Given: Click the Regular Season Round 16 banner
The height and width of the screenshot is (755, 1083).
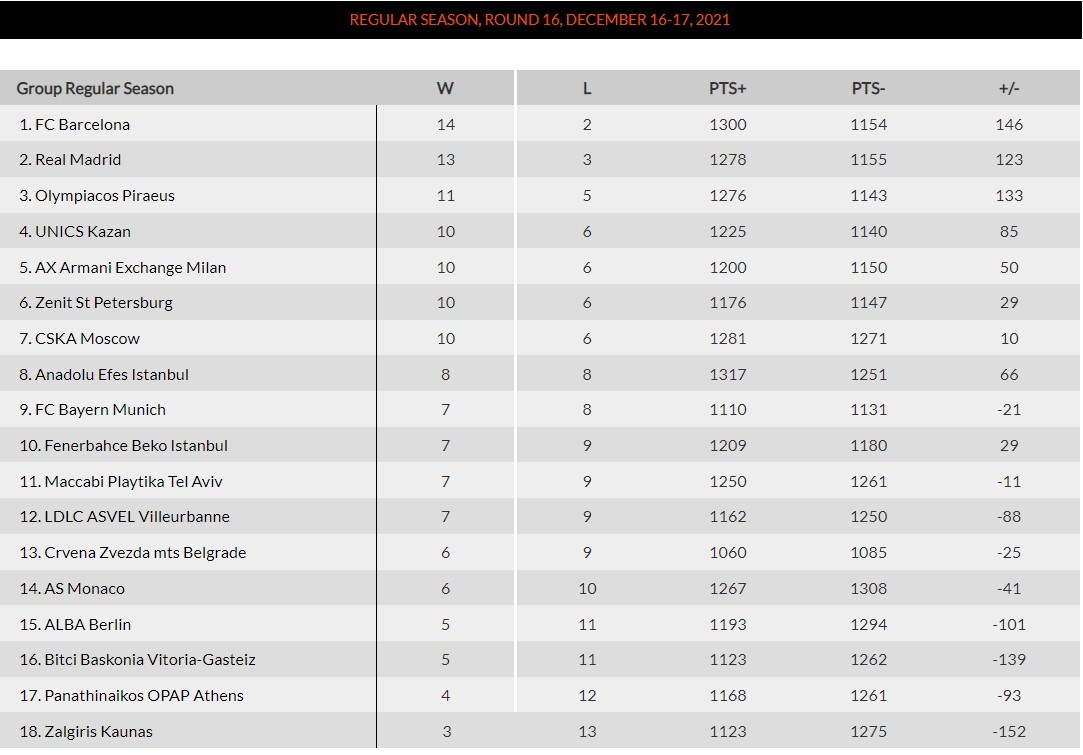Looking at the screenshot, I should pos(540,20).
